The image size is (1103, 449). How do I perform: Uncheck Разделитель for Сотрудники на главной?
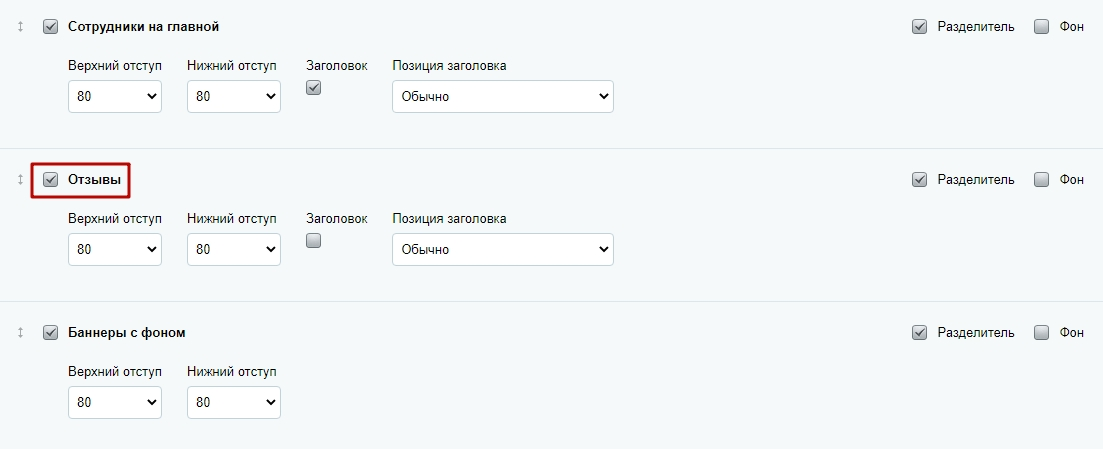[919, 27]
